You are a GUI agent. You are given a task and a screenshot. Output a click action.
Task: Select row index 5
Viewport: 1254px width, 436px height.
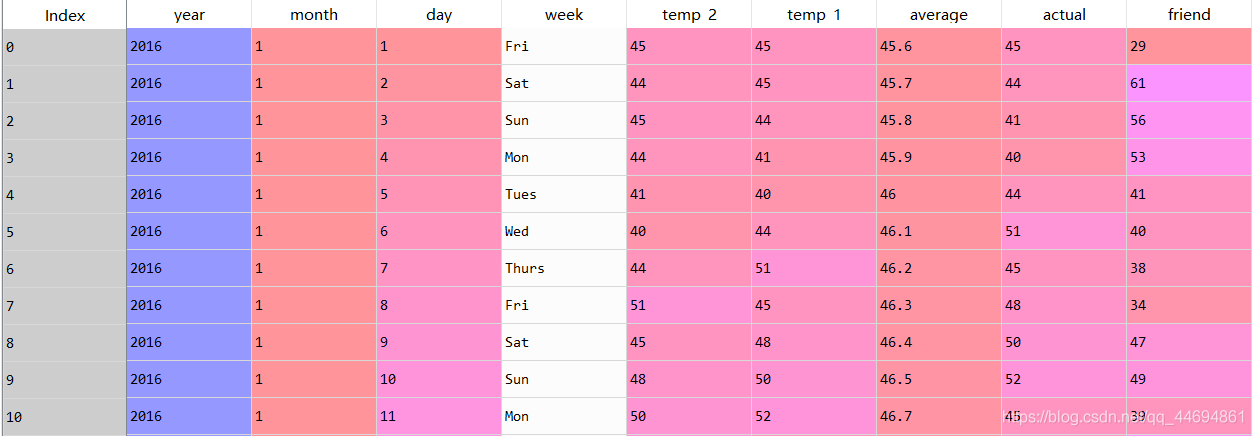[x=65, y=231]
